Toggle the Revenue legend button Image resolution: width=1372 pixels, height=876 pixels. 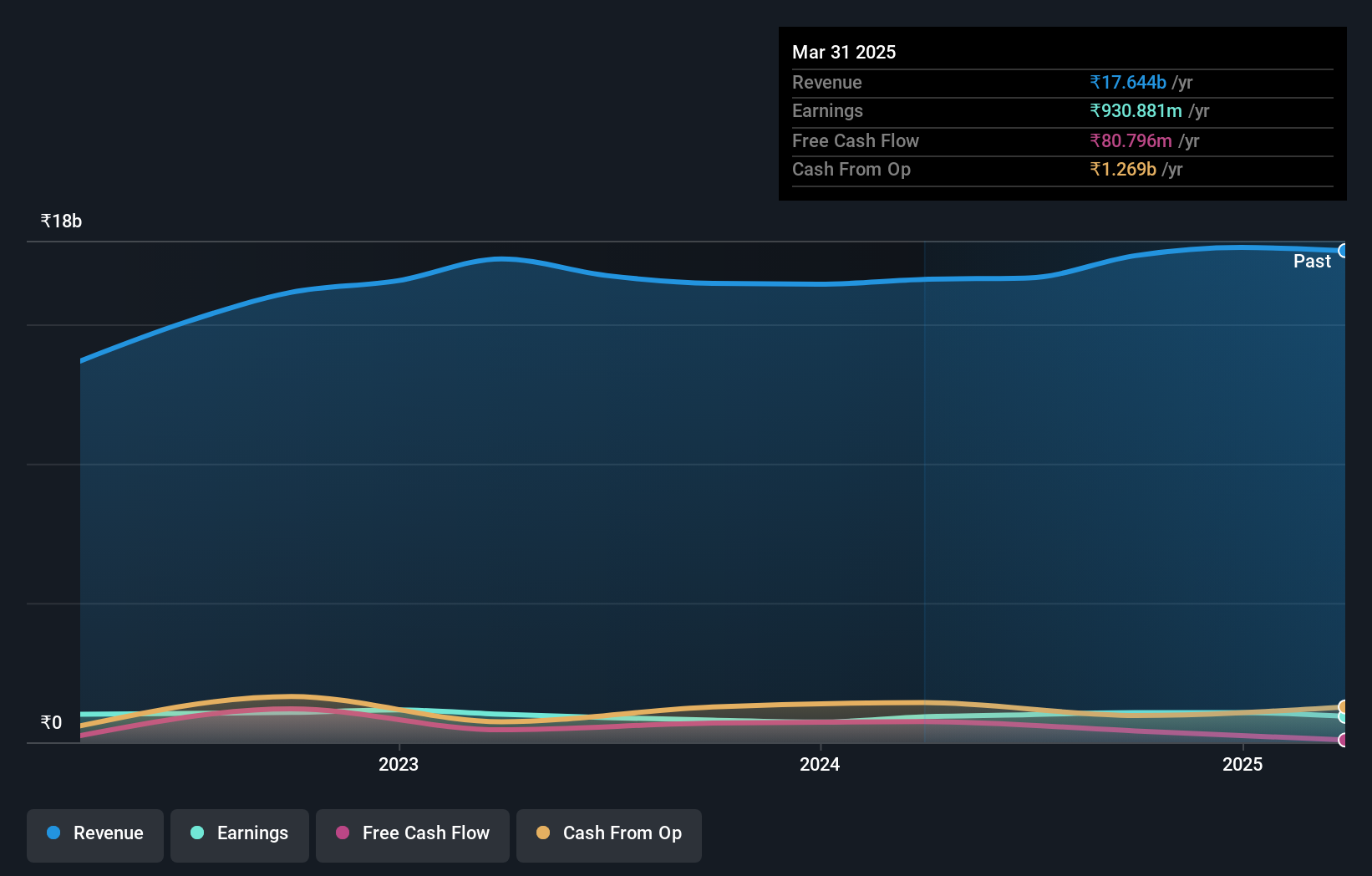coord(95,835)
